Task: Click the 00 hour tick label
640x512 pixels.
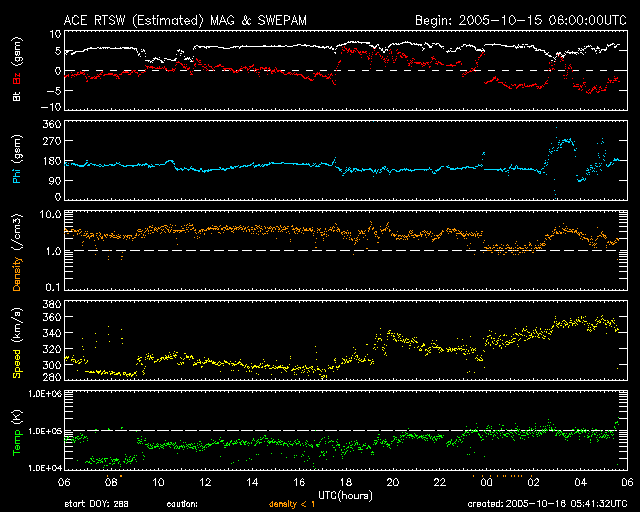Action: [487, 483]
